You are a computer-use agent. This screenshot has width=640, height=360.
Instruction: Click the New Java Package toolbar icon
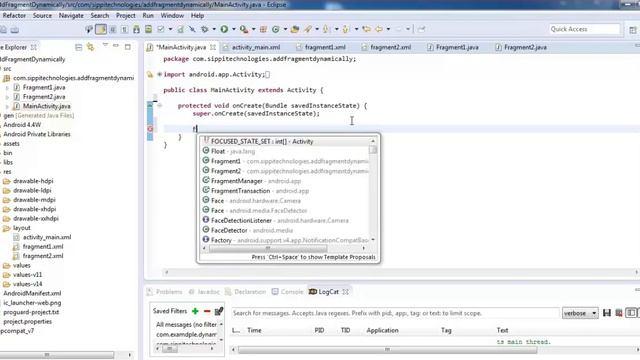click(x=263, y=29)
